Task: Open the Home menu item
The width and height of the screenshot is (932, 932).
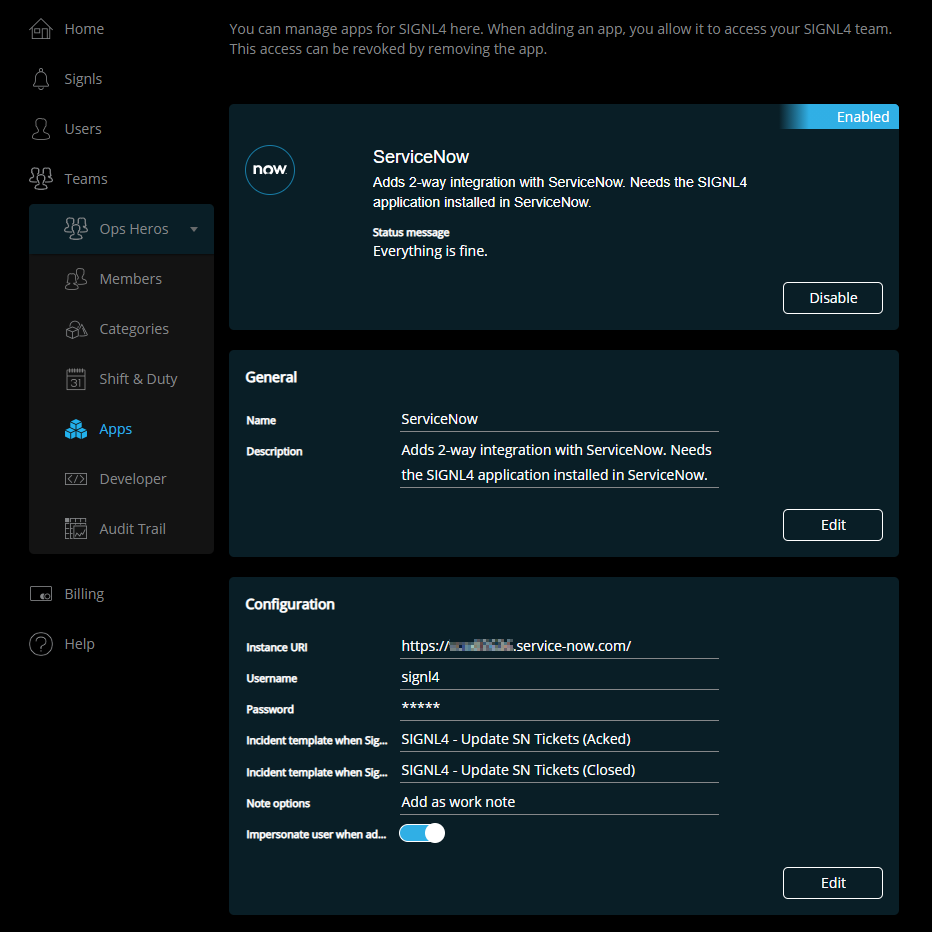Action: tap(84, 29)
